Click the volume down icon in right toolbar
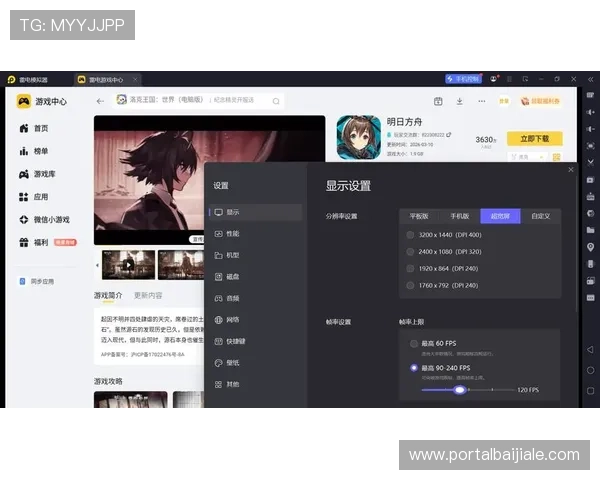This screenshot has width=600, height=480. click(x=590, y=129)
